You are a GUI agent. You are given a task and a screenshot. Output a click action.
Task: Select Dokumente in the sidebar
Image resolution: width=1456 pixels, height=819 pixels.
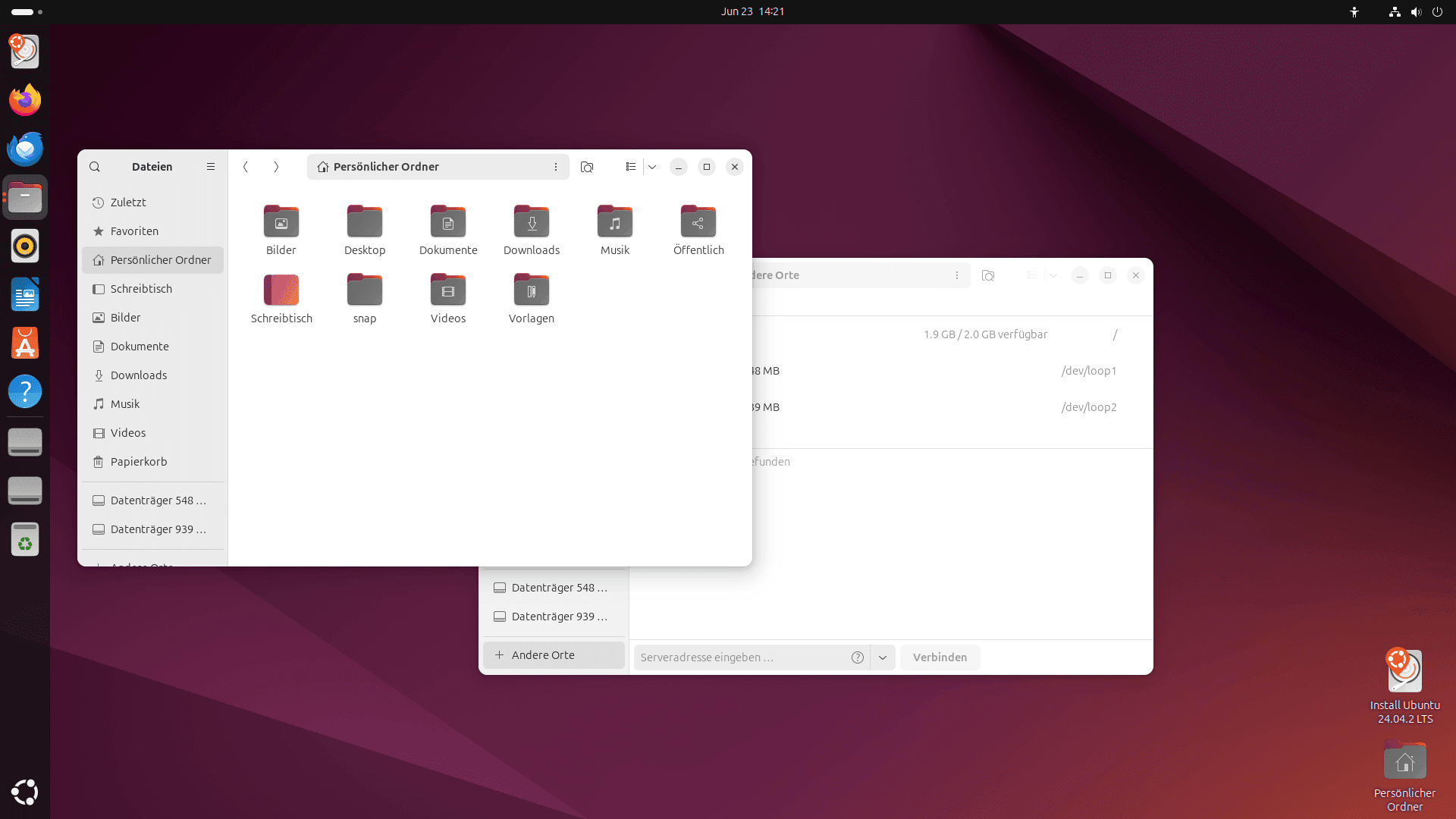(x=152, y=347)
